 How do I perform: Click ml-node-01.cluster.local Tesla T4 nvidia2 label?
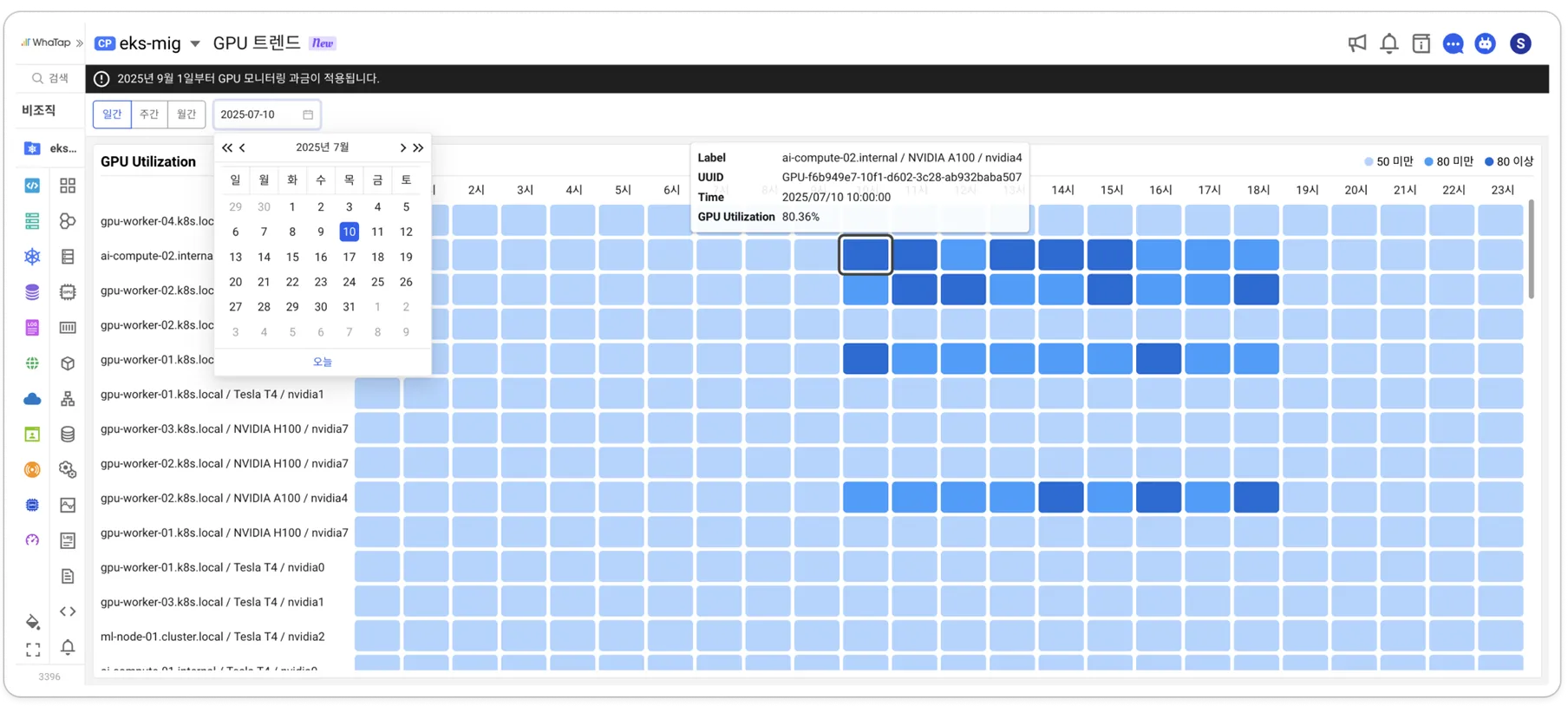[x=212, y=637]
